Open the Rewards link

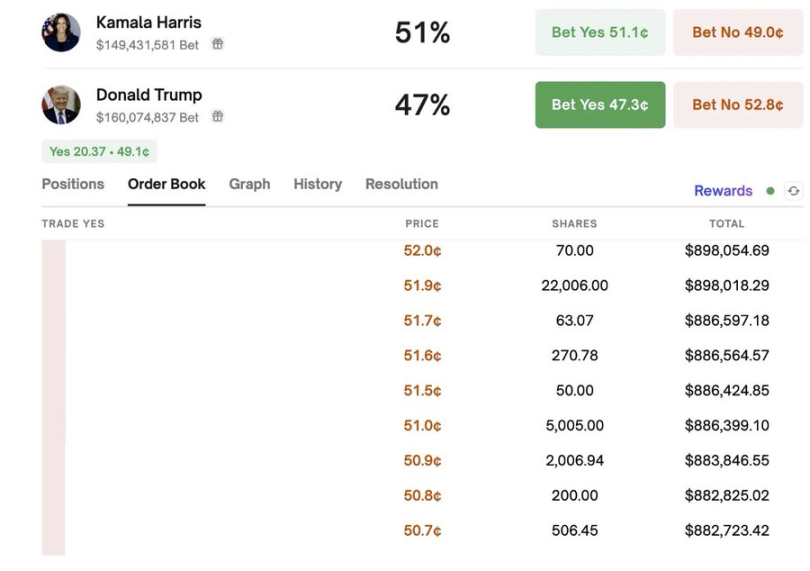(723, 191)
